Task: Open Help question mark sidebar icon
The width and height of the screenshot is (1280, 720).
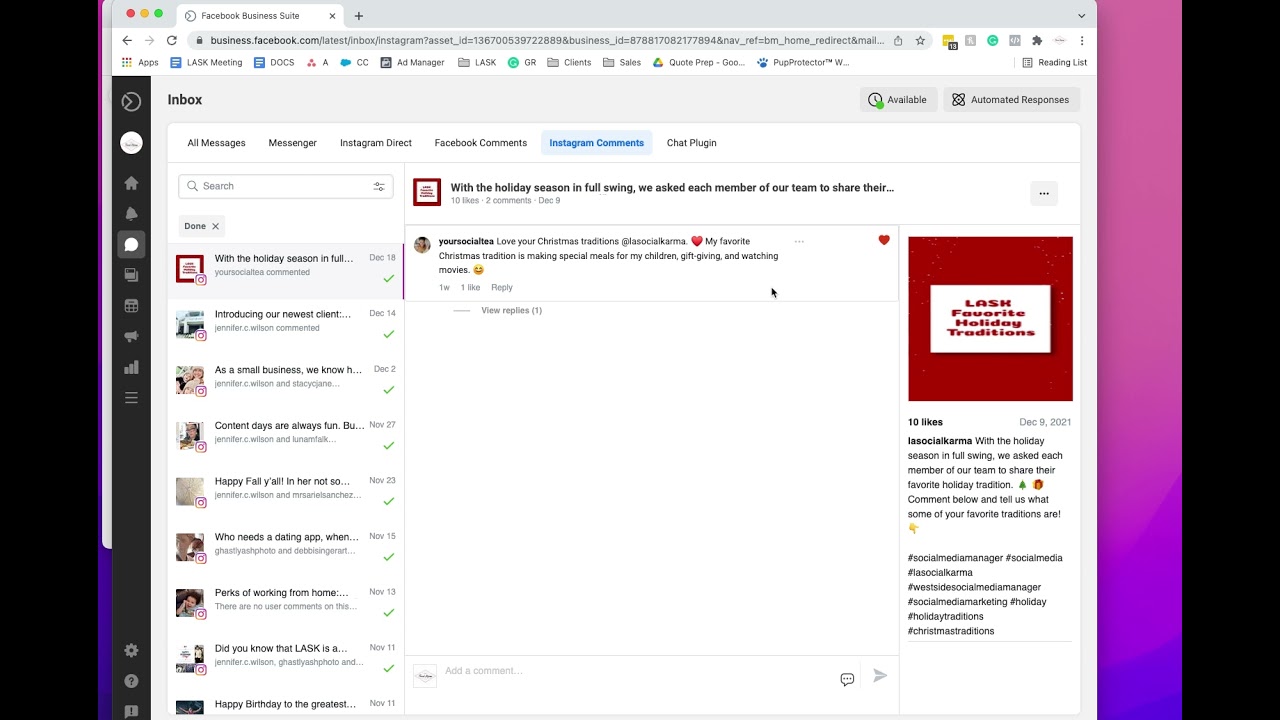Action: 131,681
